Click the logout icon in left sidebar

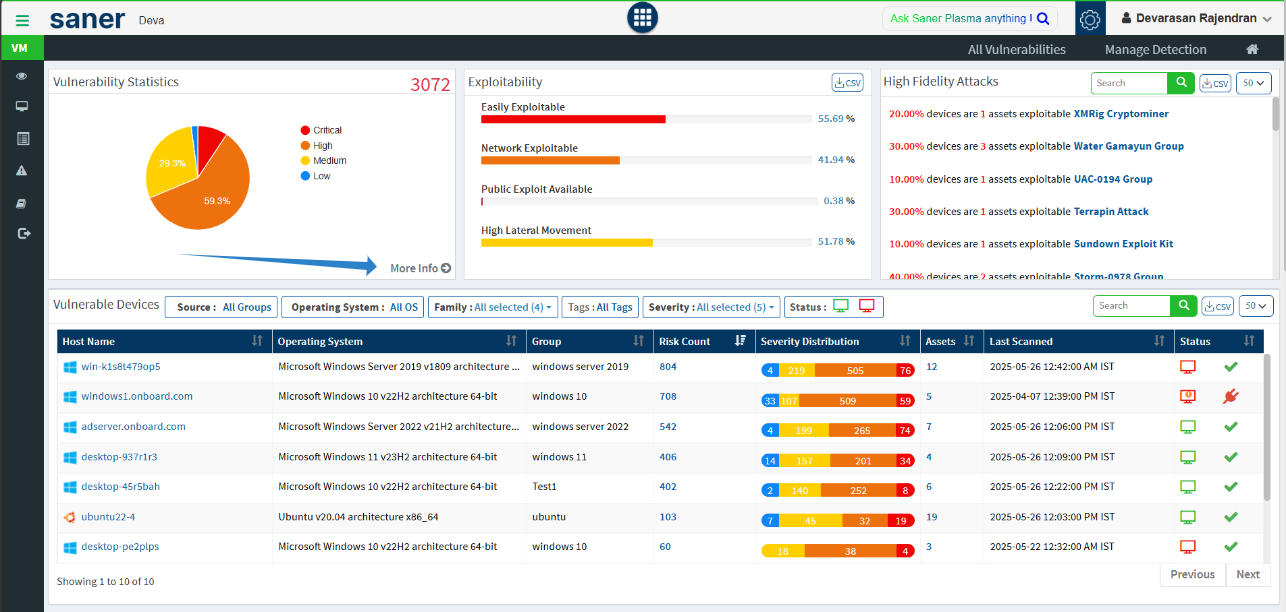pos(22,234)
